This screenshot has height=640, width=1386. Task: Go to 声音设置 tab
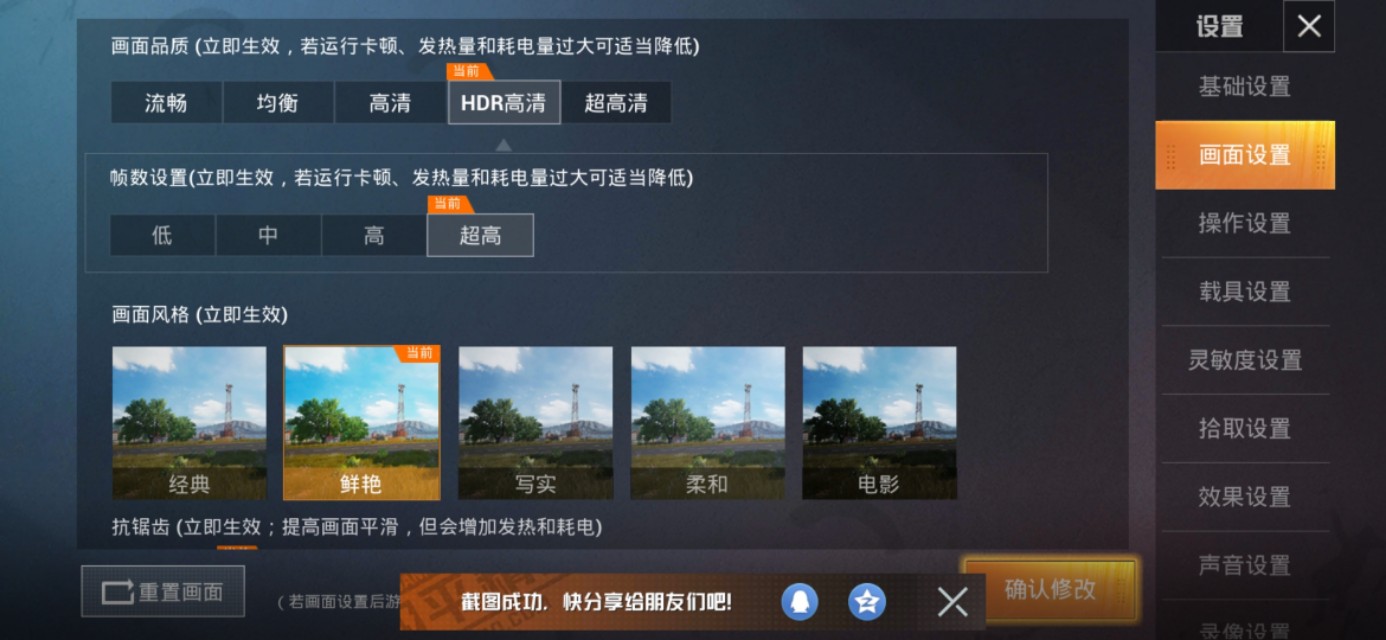[1245, 565]
